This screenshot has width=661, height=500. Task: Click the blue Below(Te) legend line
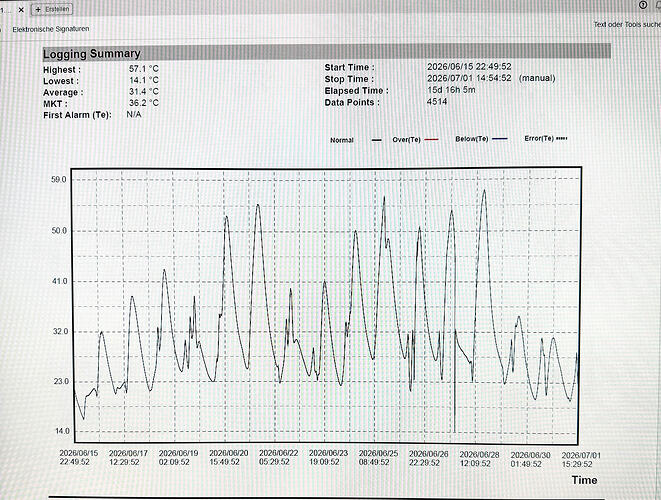click(500, 139)
